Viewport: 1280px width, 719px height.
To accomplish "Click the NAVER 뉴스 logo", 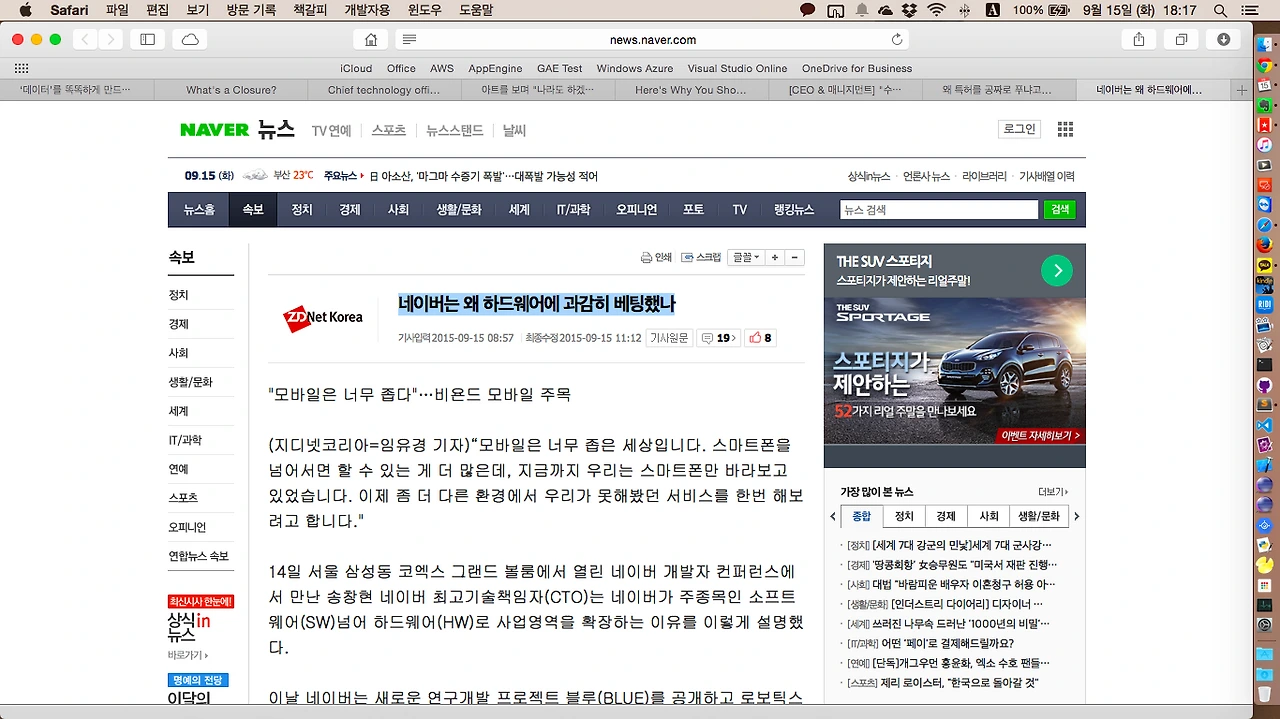I will (237, 130).
